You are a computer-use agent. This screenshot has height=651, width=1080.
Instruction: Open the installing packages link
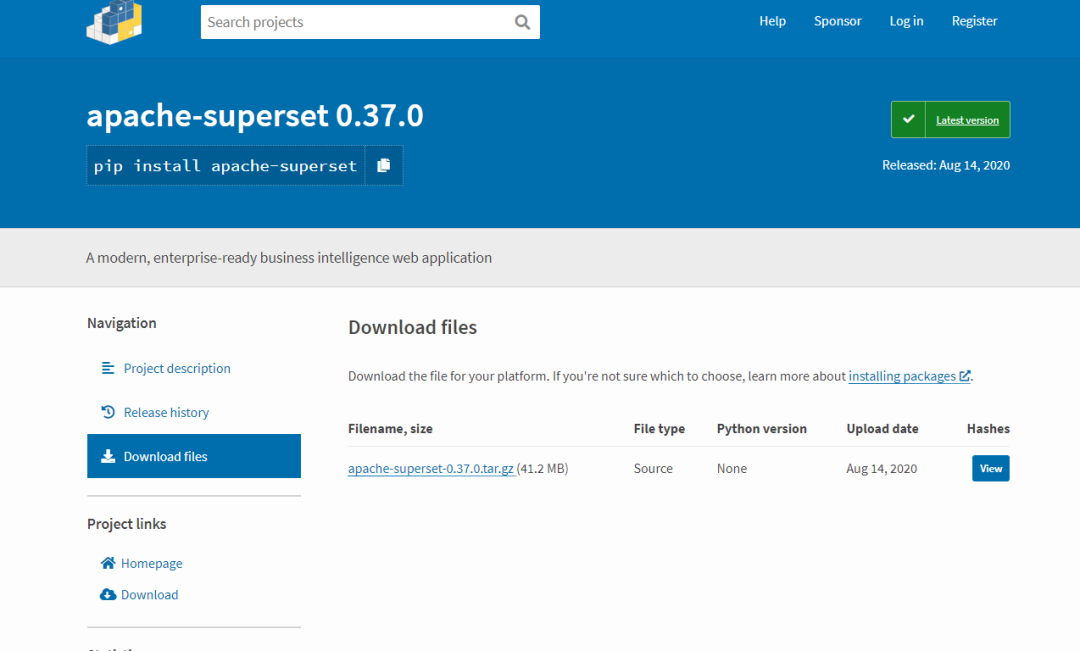(x=902, y=377)
